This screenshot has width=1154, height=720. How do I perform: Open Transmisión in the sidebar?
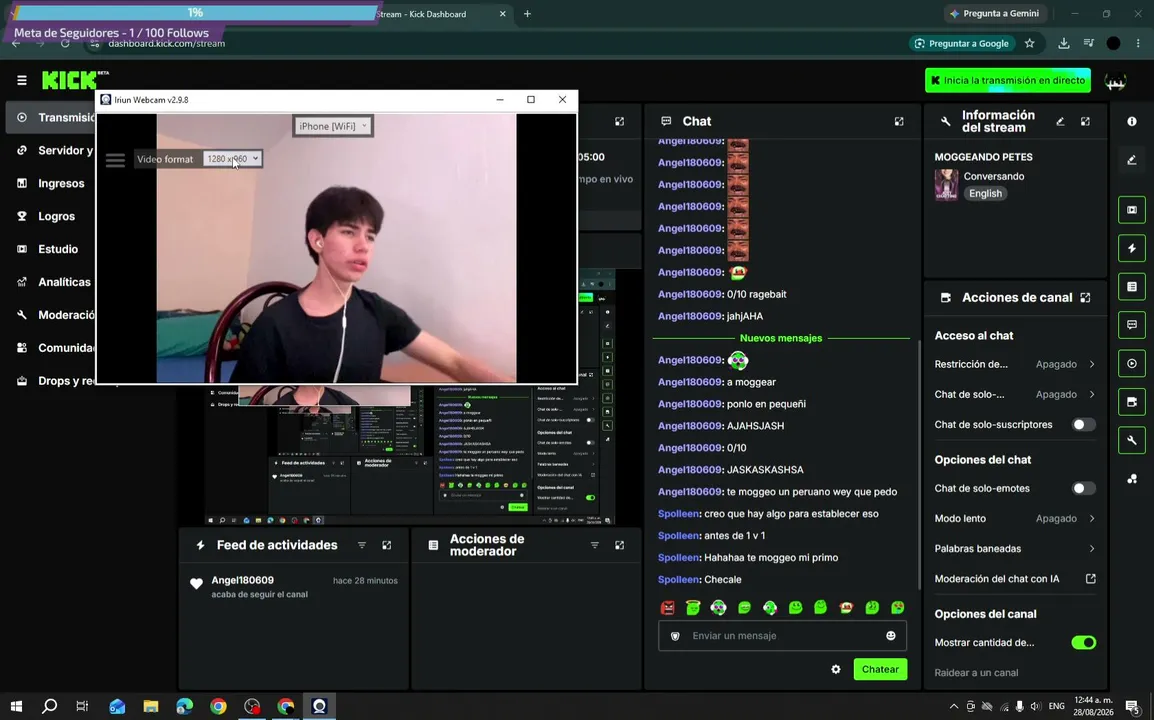52,118
